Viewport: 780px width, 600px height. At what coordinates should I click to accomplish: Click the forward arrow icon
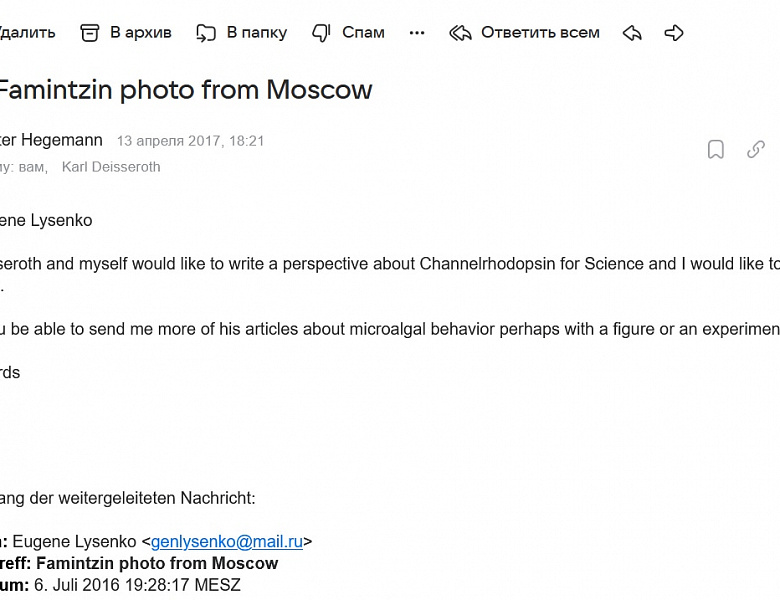[674, 33]
